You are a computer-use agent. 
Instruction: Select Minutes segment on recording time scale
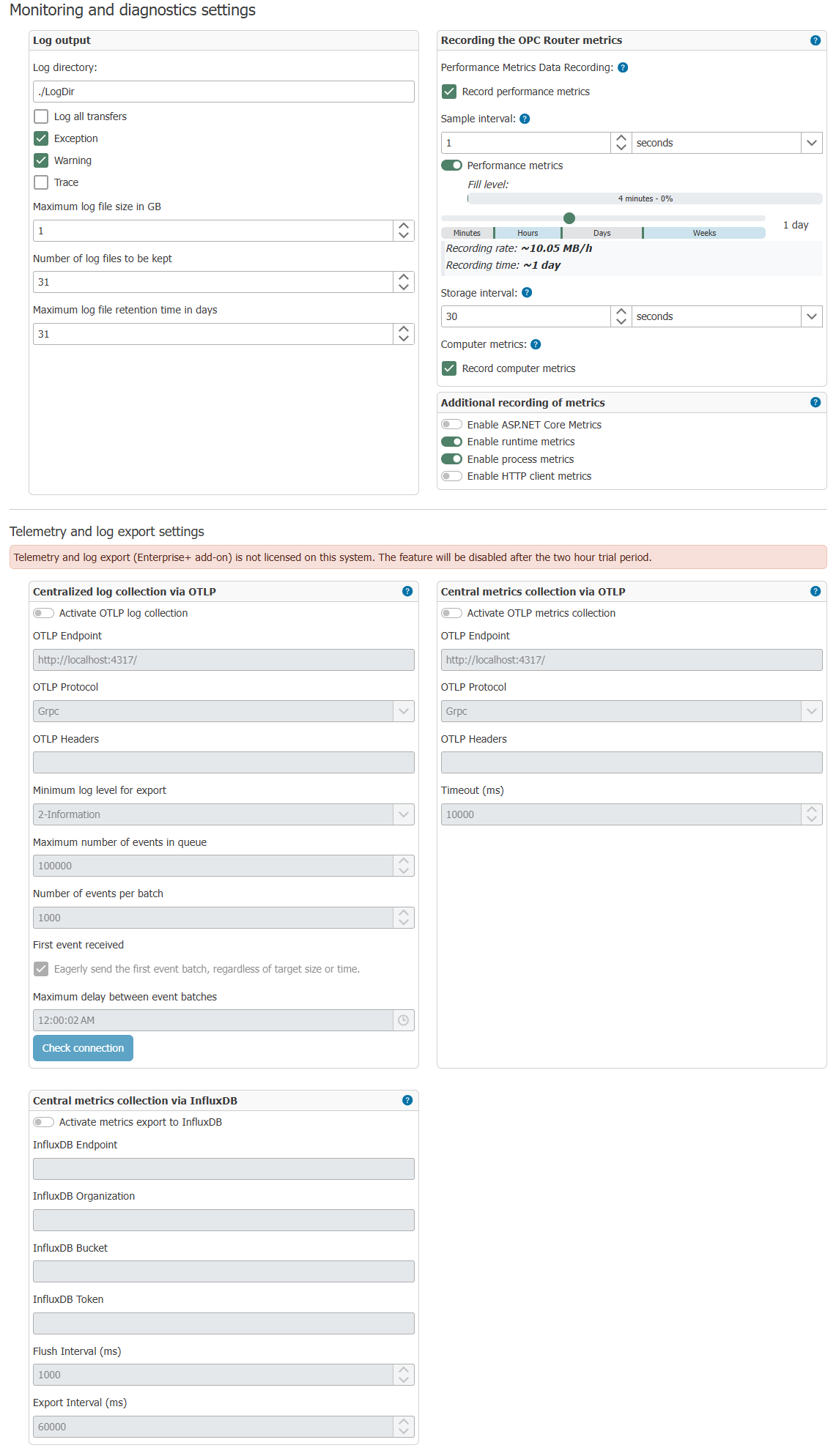467,233
